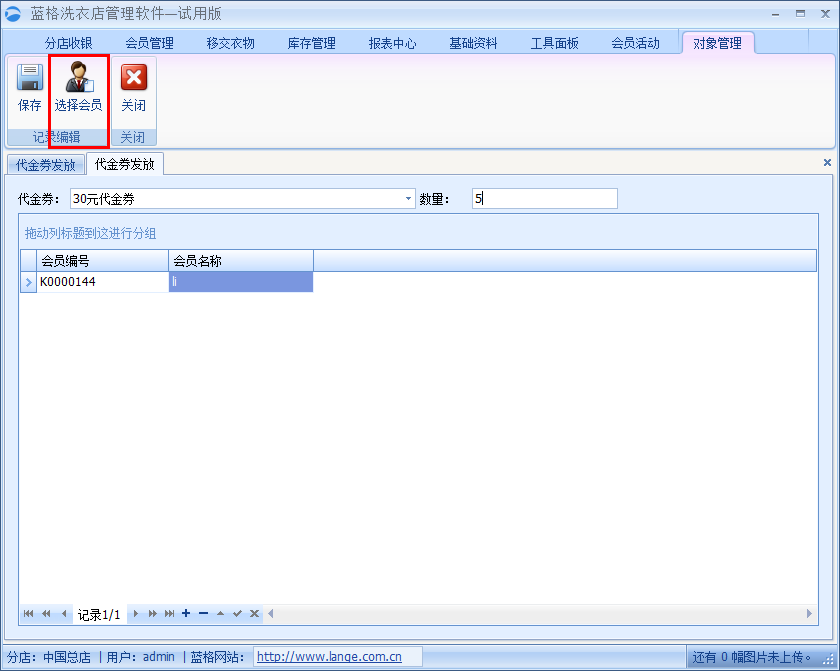Select the highlighted 会员名称 cell
840x671 pixels.
pyautogui.click(x=241, y=282)
